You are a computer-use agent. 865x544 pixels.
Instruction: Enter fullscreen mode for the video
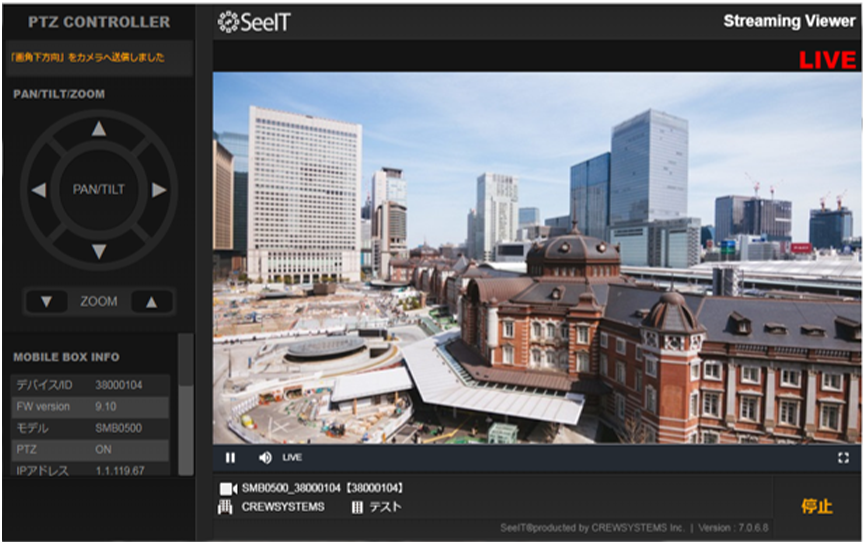843,458
